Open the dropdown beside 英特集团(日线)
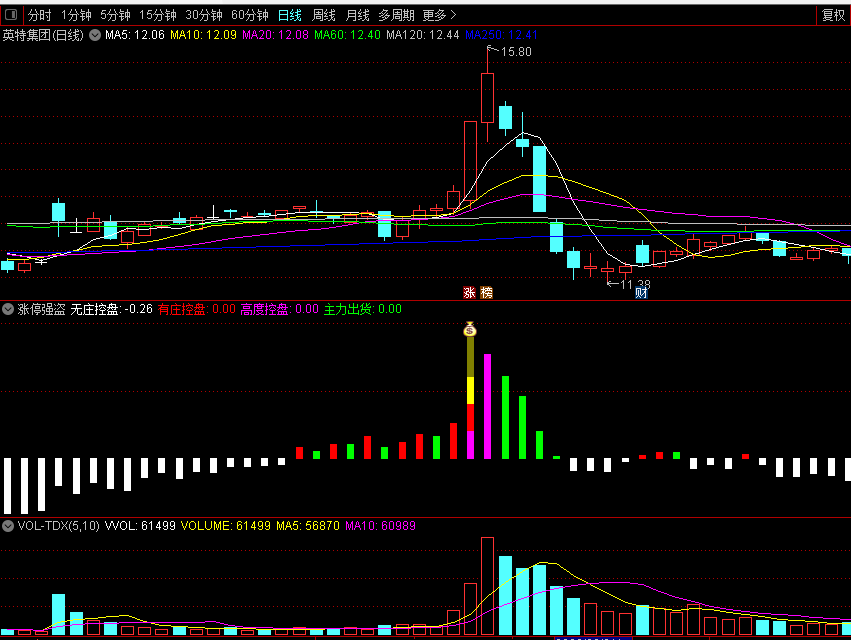 95,35
